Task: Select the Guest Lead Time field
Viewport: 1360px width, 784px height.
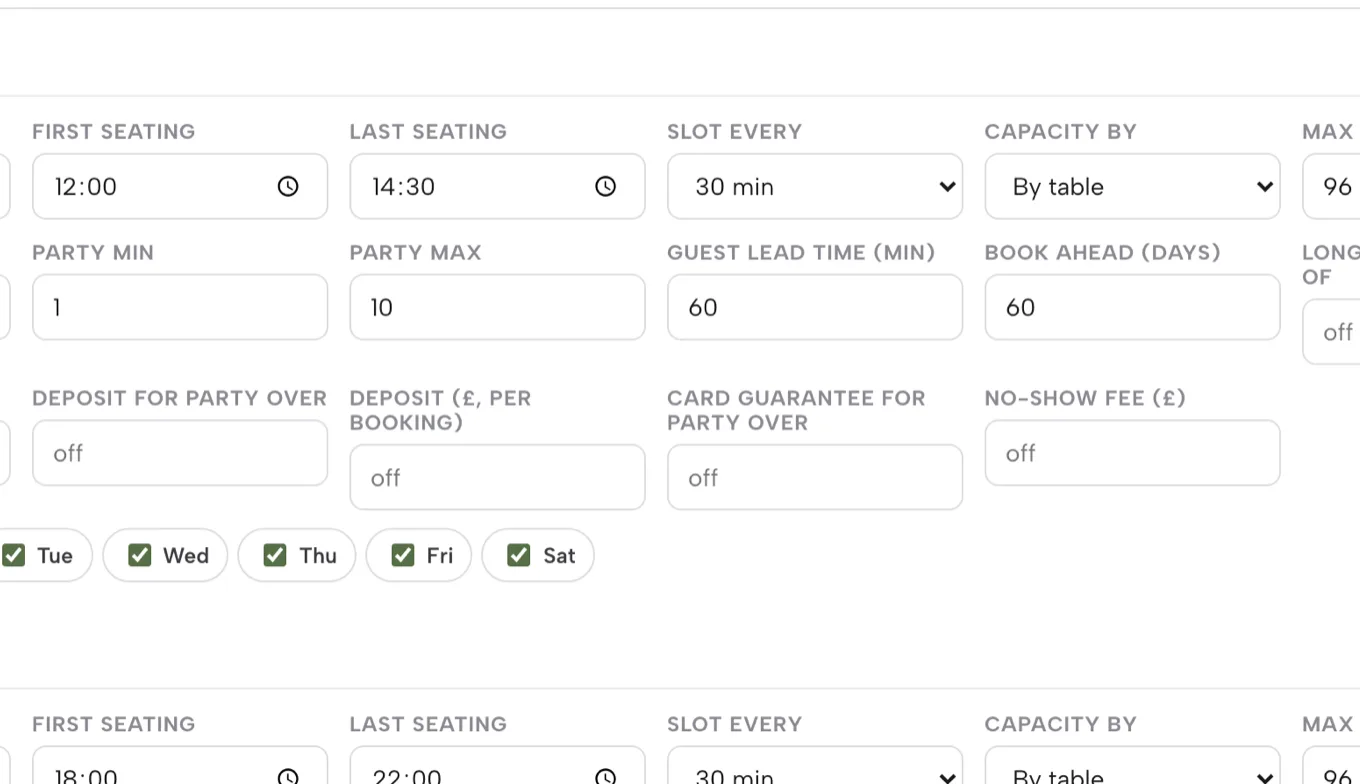Action: 815,307
